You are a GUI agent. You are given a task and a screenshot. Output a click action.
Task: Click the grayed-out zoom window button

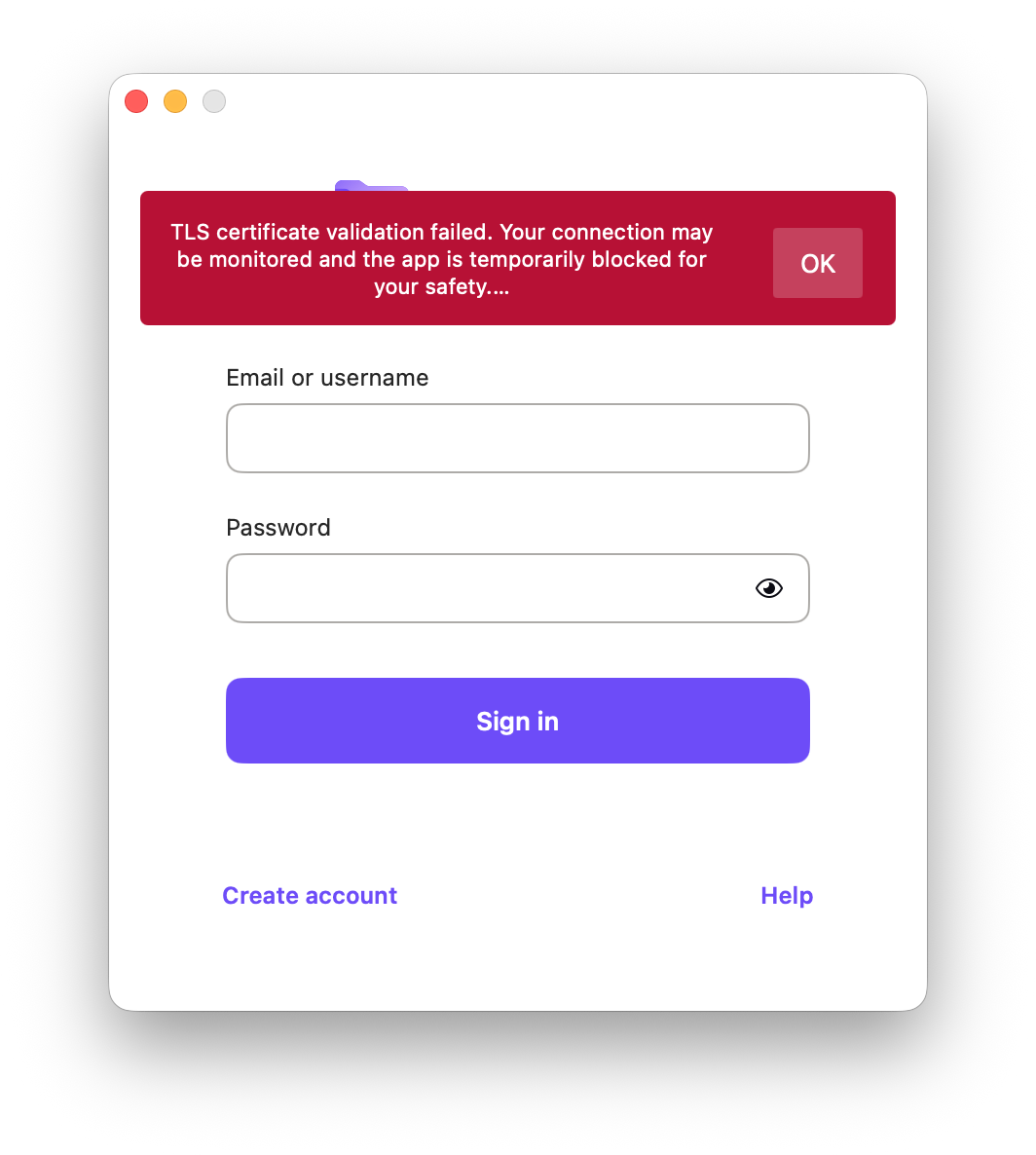pyautogui.click(x=214, y=101)
